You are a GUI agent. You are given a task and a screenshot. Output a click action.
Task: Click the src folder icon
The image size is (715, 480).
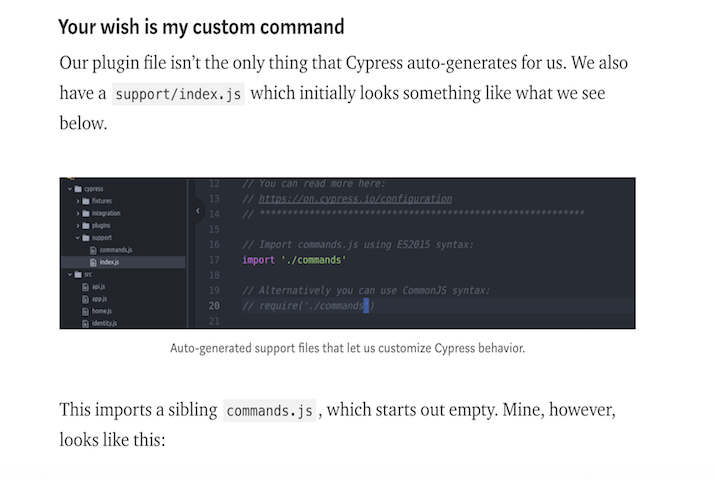coord(77,274)
